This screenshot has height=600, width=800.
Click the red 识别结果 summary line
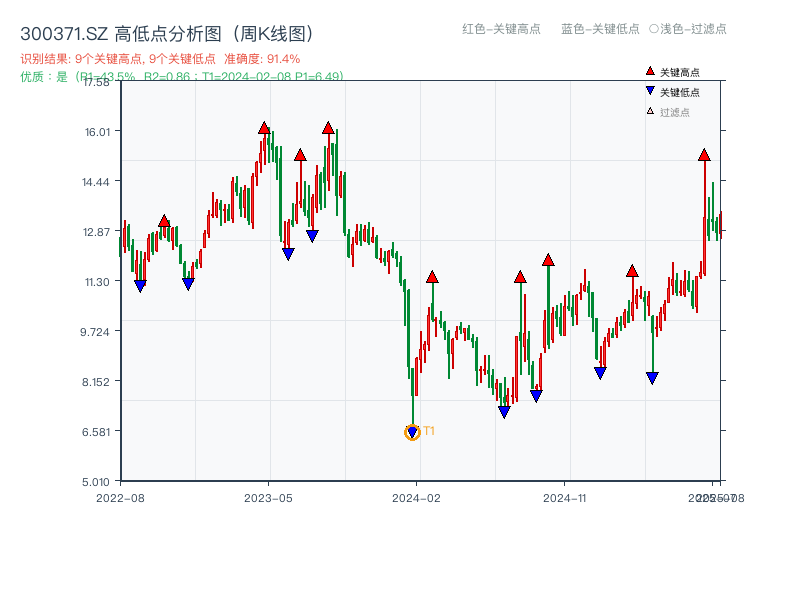point(160,59)
